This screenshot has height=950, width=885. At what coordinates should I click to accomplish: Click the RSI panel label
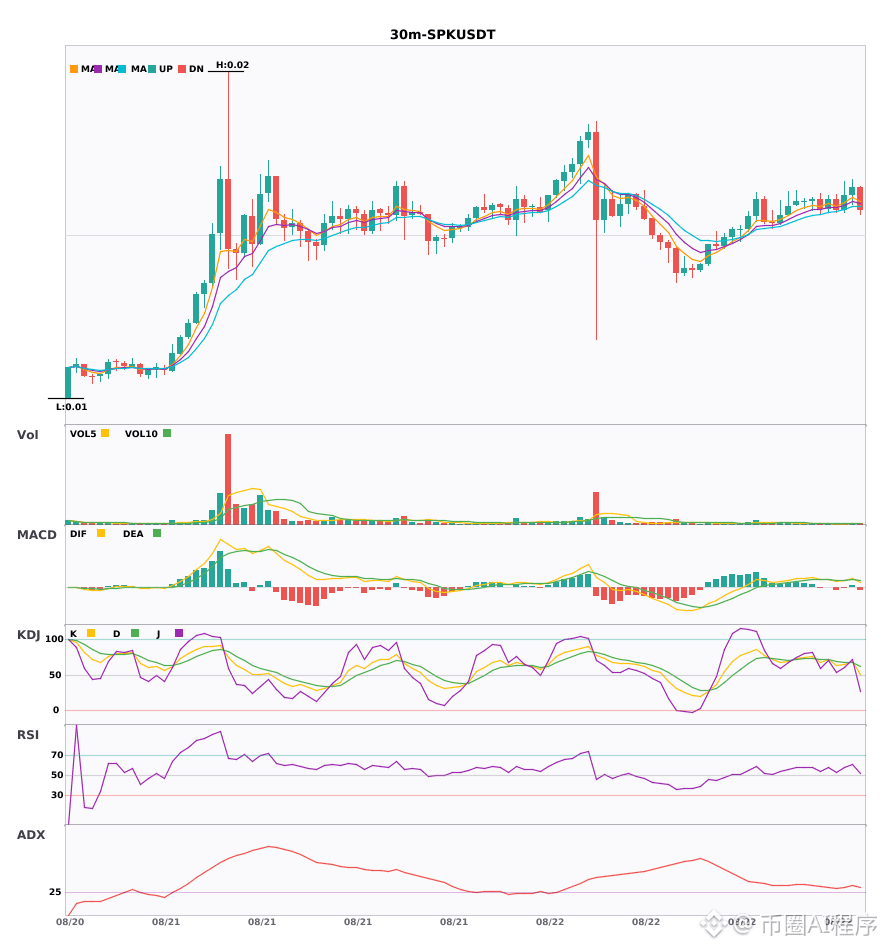point(27,734)
